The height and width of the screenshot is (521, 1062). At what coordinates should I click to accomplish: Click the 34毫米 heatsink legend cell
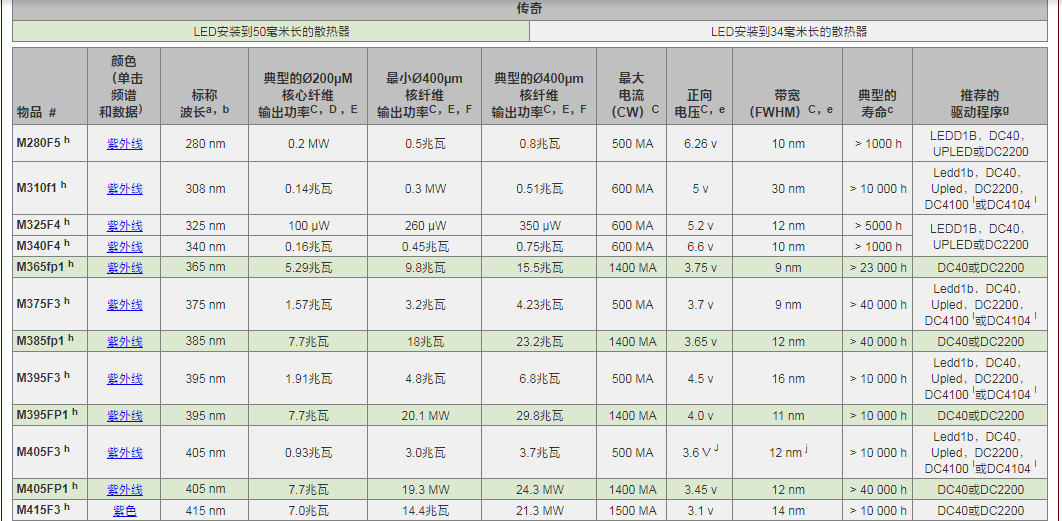click(x=789, y=32)
